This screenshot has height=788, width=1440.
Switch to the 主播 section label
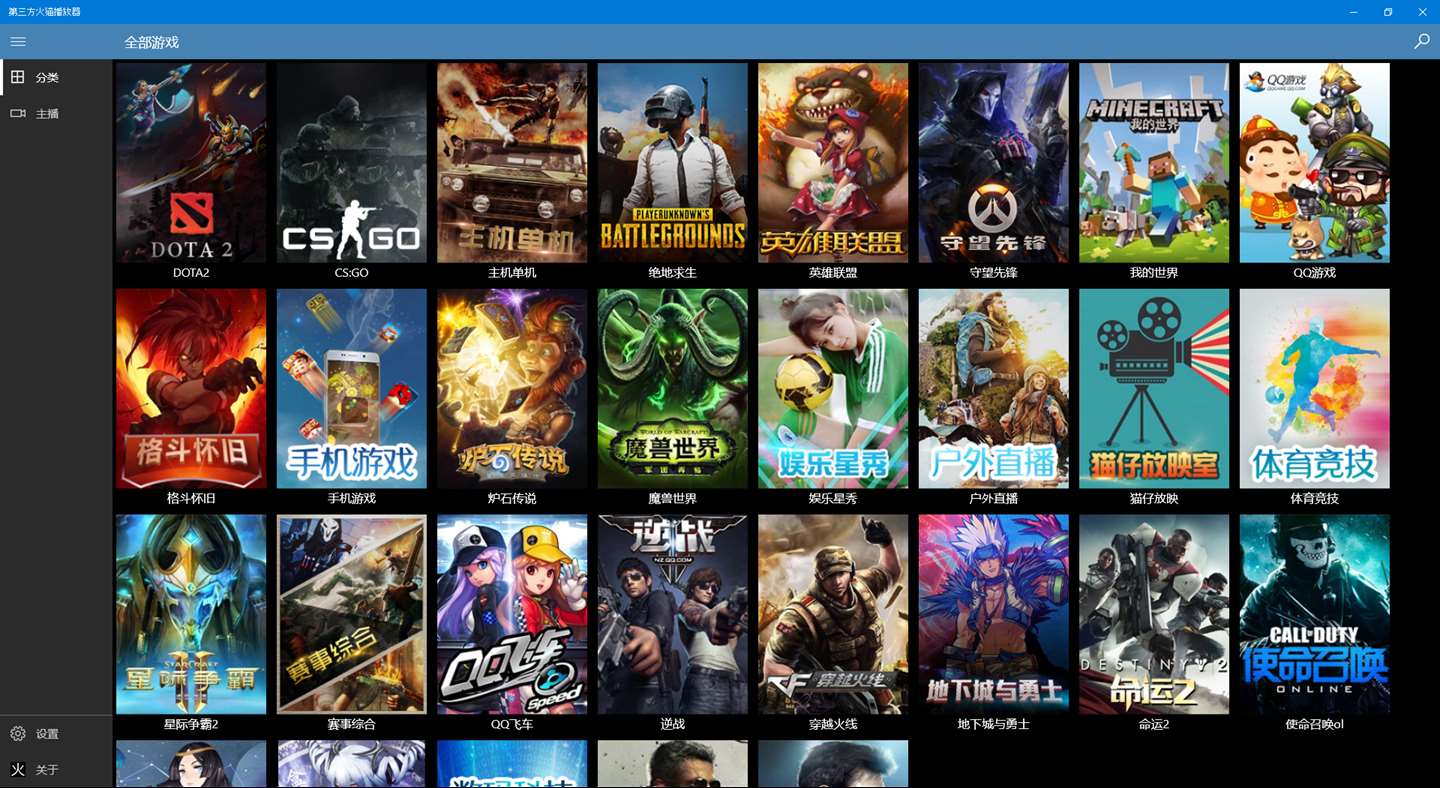click(47, 114)
